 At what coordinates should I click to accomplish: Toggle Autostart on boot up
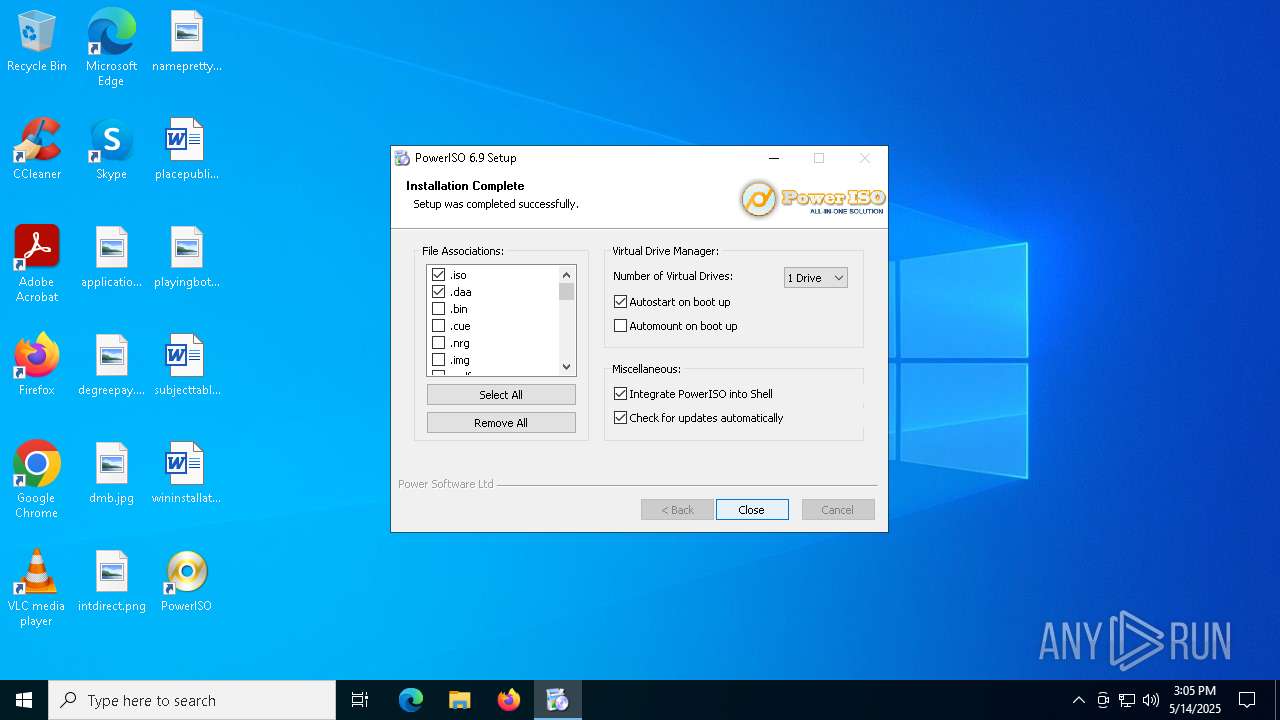pyautogui.click(x=620, y=302)
